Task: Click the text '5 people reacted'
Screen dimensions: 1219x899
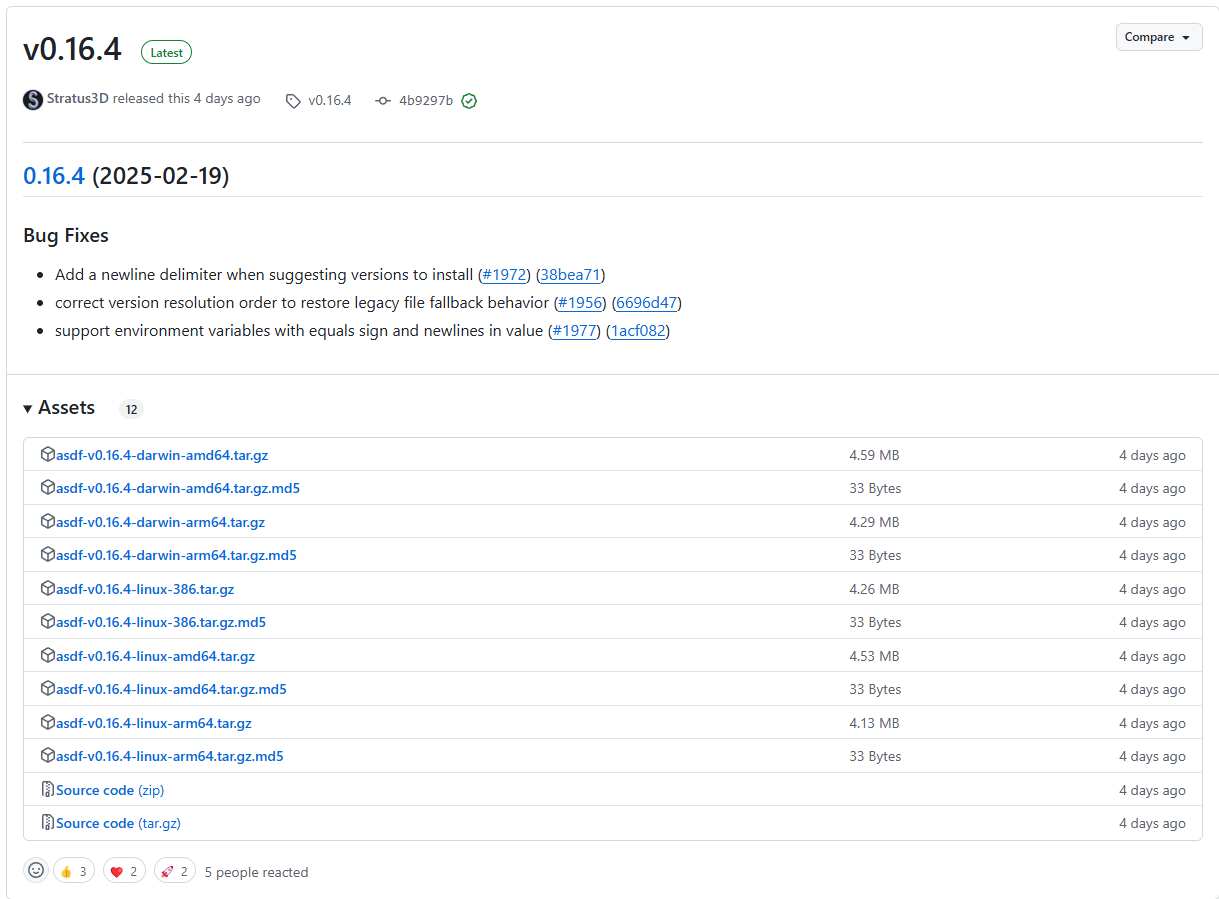Action: tap(256, 871)
